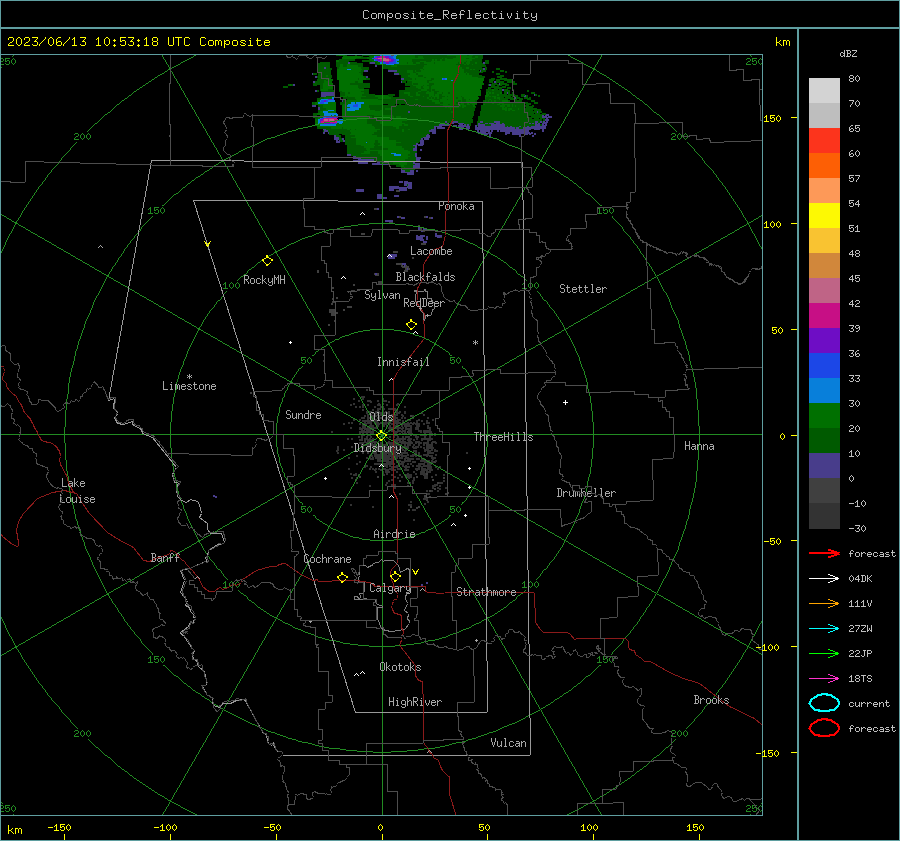Click the cyan 27ZW arrow in legend
900x841 pixels.
(824, 629)
